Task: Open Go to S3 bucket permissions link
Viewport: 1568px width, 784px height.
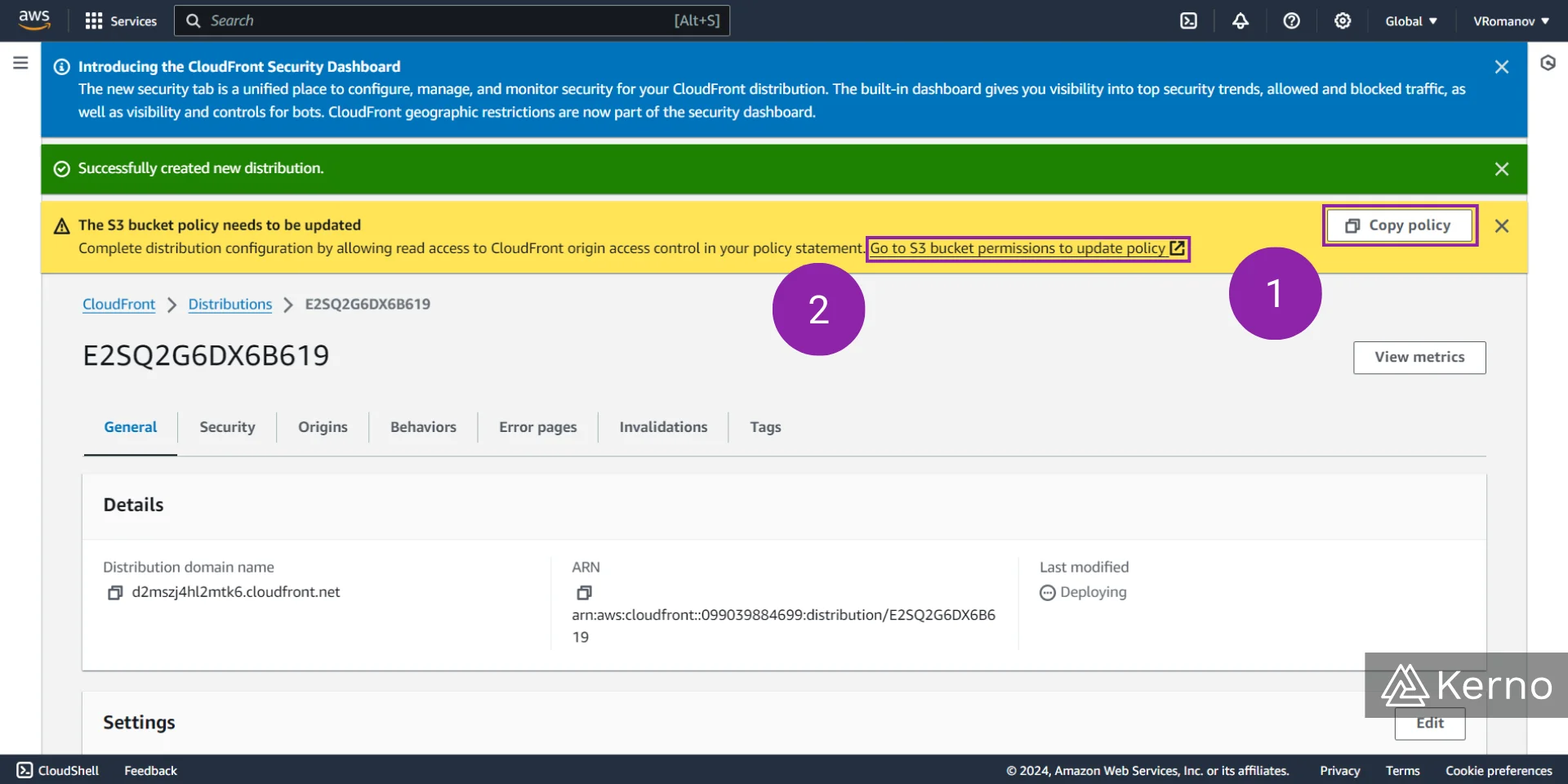Action: [x=1027, y=248]
